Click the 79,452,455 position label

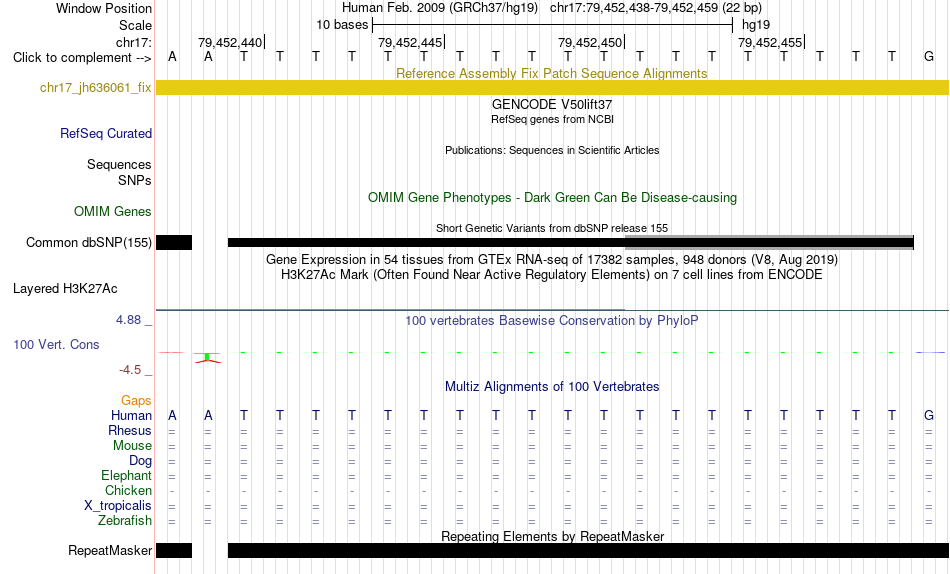pos(770,42)
